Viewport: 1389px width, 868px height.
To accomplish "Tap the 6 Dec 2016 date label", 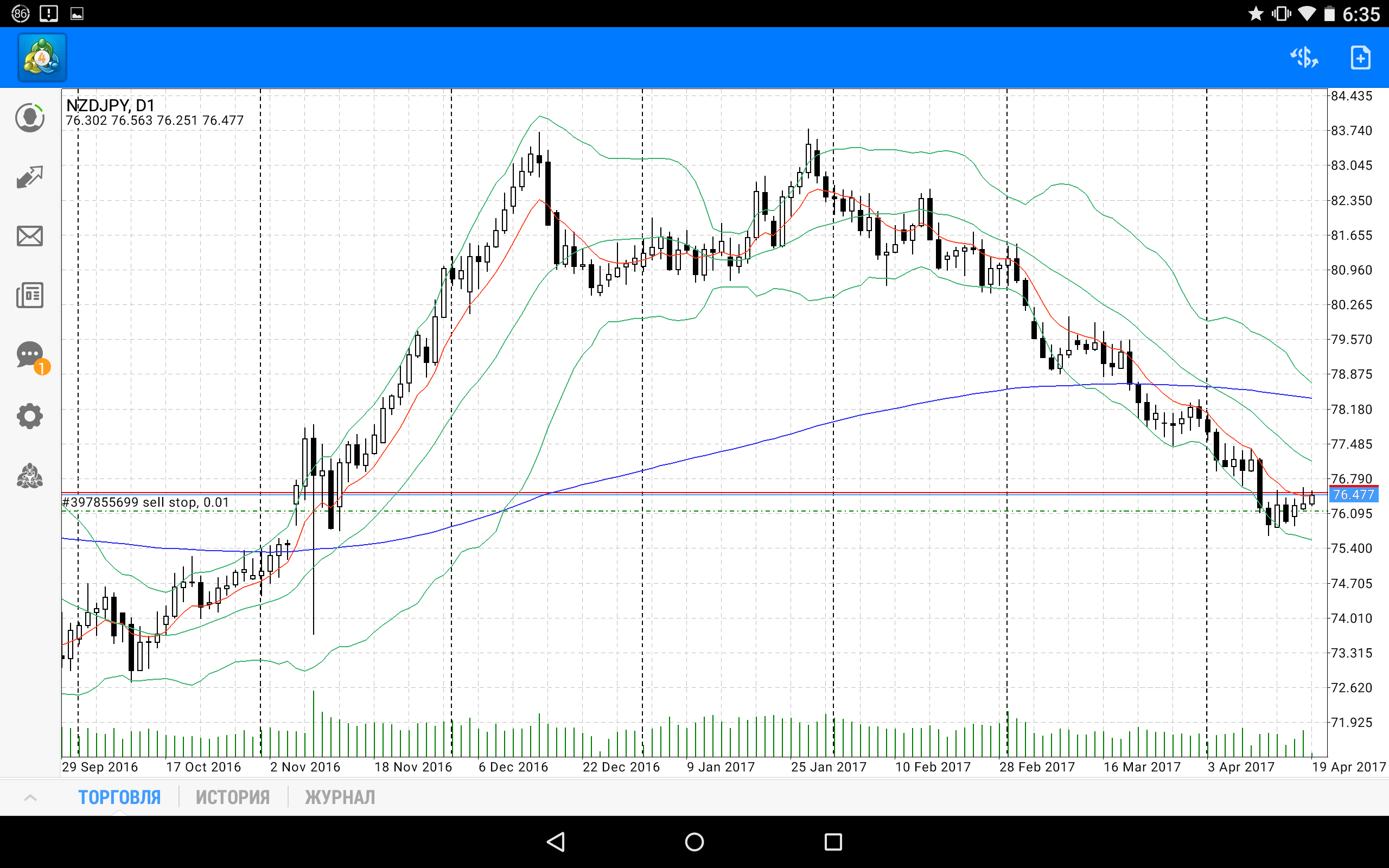I will tap(513, 767).
